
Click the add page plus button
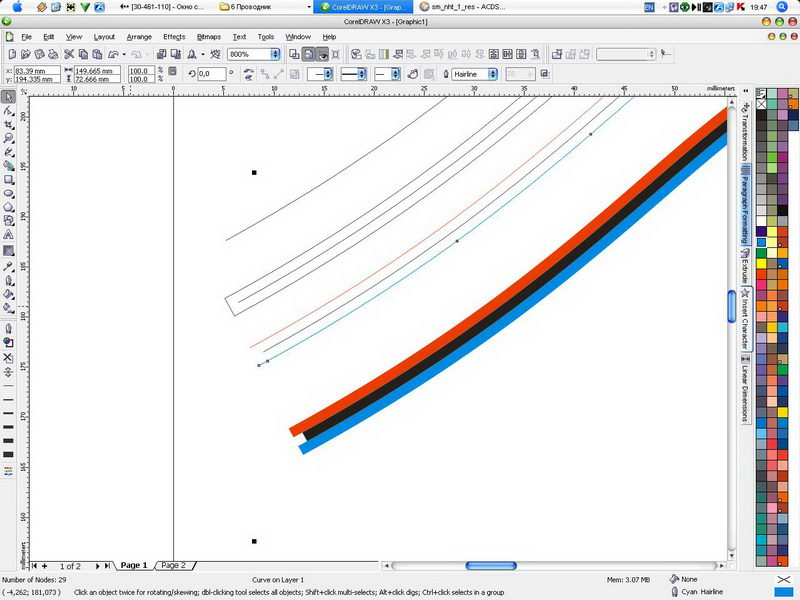coord(44,566)
